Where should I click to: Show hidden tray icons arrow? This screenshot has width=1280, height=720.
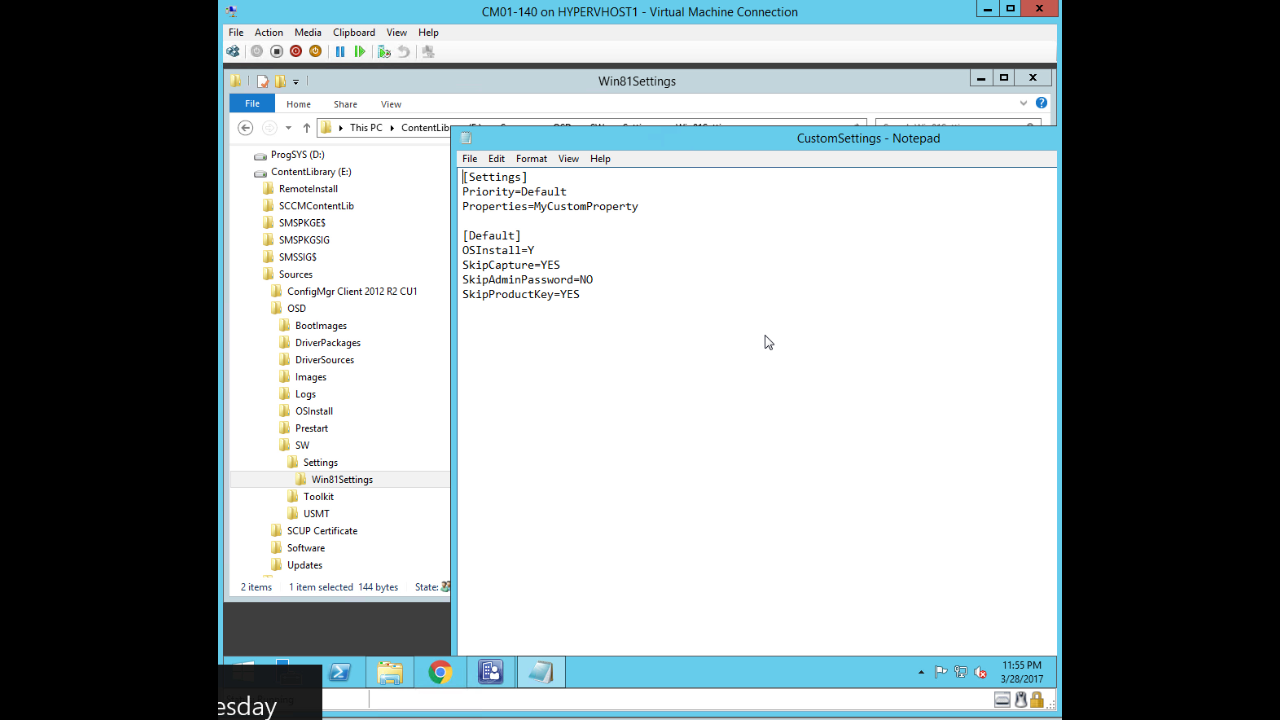pos(921,673)
